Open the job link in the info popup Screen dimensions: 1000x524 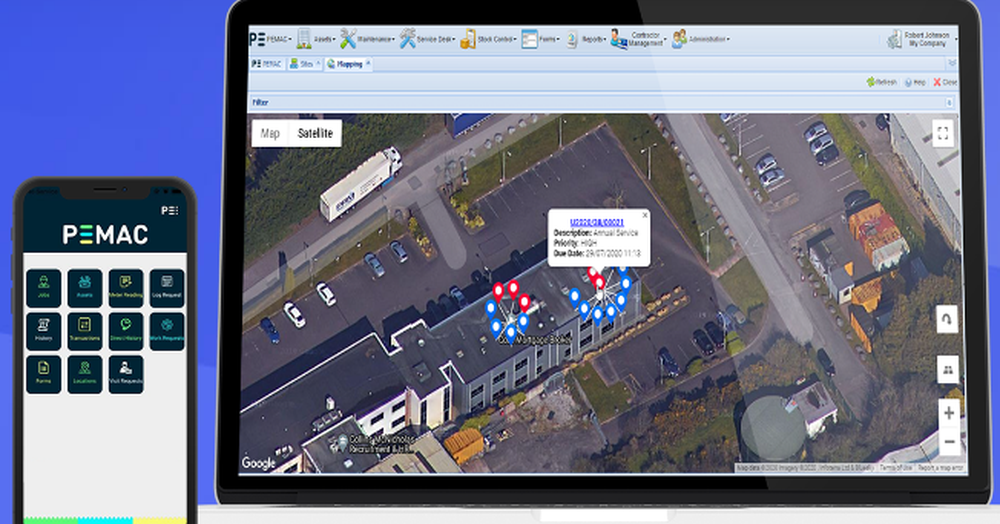tap(597, 222)
